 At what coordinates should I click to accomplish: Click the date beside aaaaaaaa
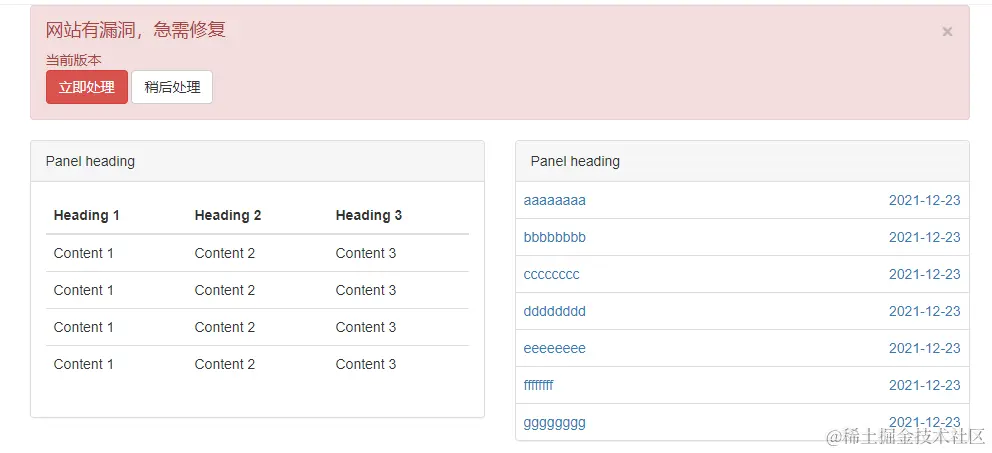[924, 200]
